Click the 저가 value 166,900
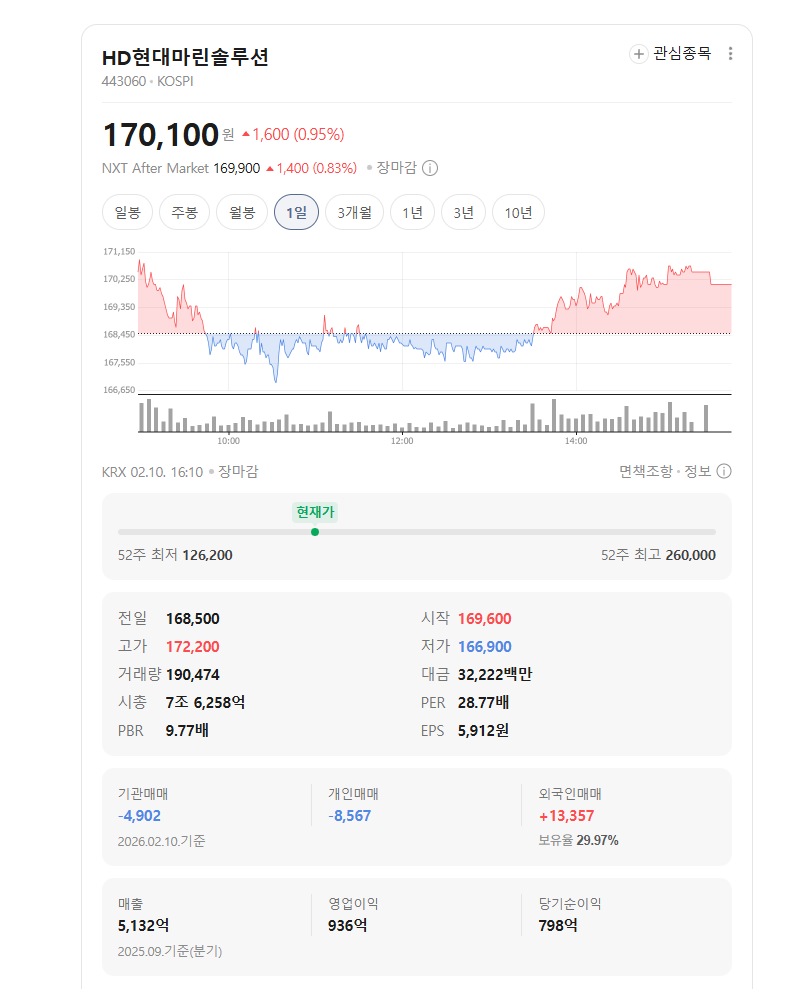 pos(485,647)
